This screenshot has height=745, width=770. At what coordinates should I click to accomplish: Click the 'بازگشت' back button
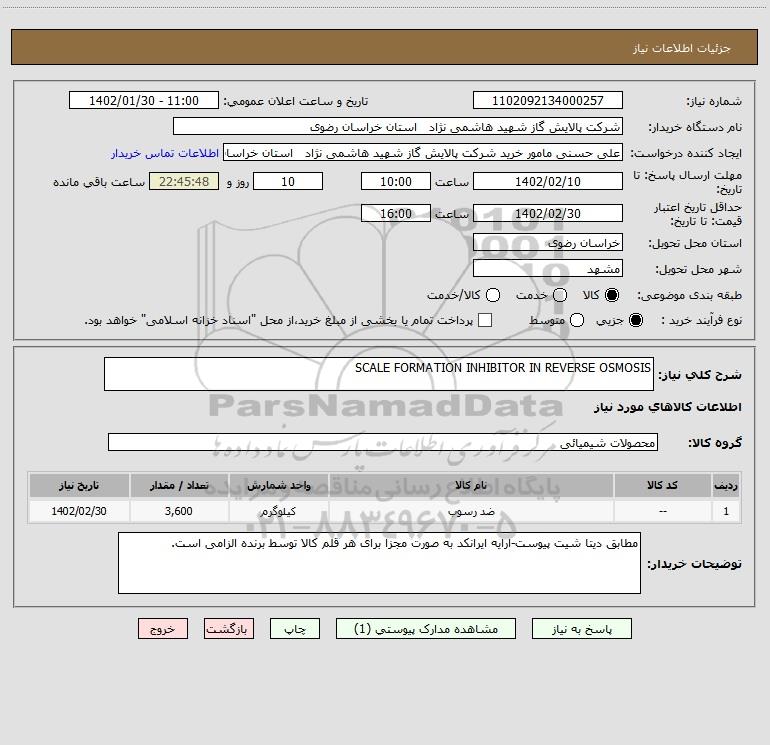click(x=230, y=629)
